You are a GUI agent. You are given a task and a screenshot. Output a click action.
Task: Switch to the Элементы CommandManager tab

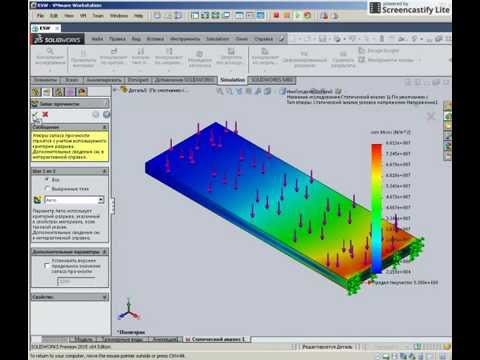point(45,80)
